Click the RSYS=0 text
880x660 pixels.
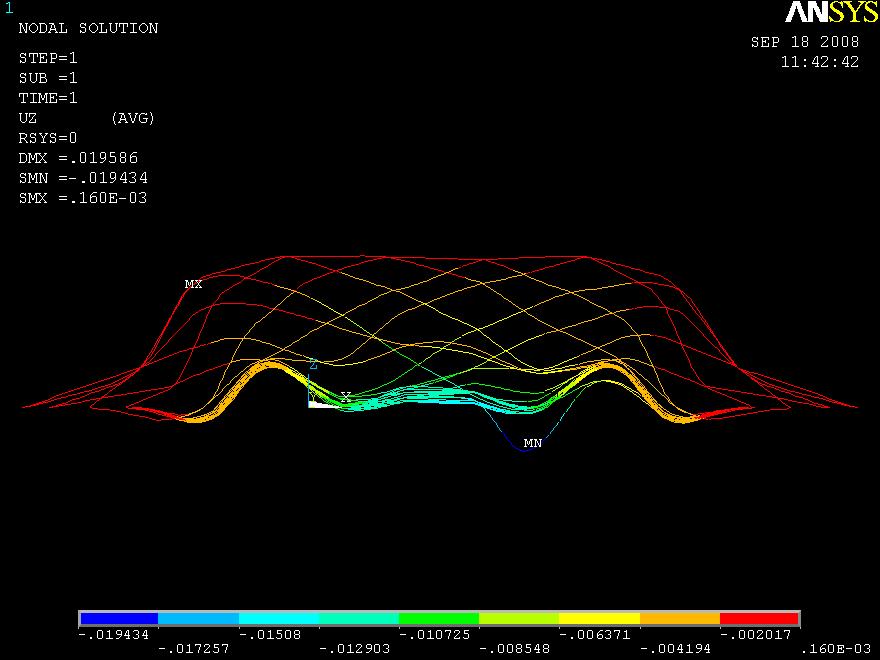pyautogui.click(x=48, y=138)
